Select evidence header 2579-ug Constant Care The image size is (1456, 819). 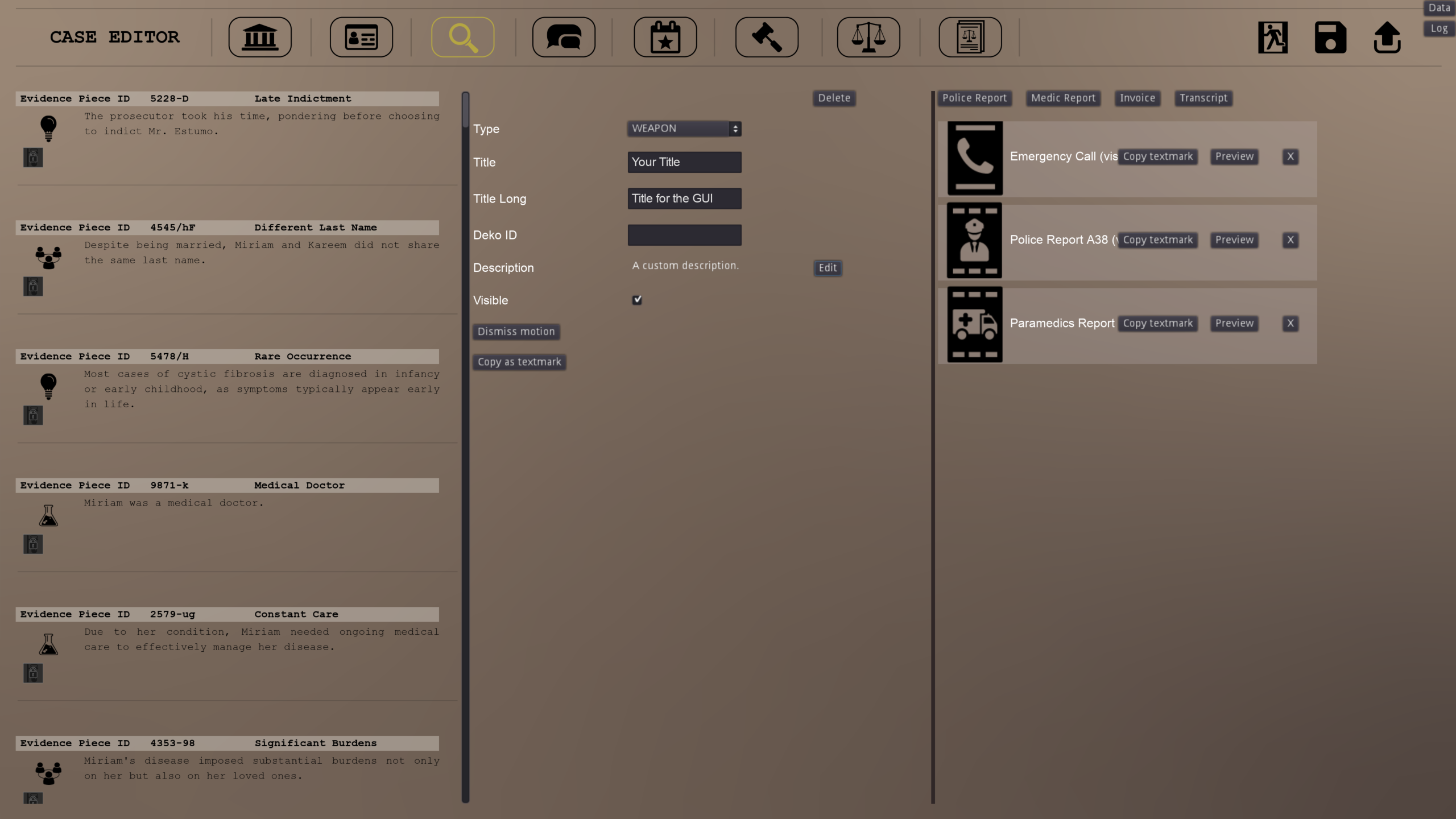pyautogui.click(x=227, y=614)
